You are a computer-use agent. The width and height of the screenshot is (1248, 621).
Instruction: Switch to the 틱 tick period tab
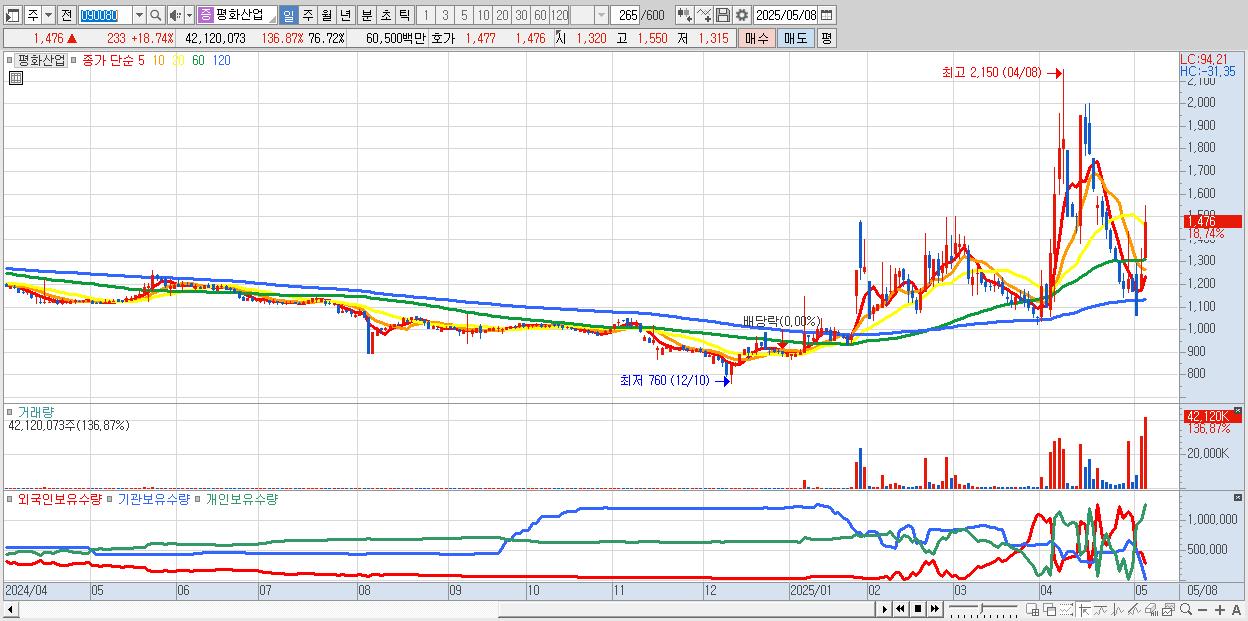click(x=404, y=15)
